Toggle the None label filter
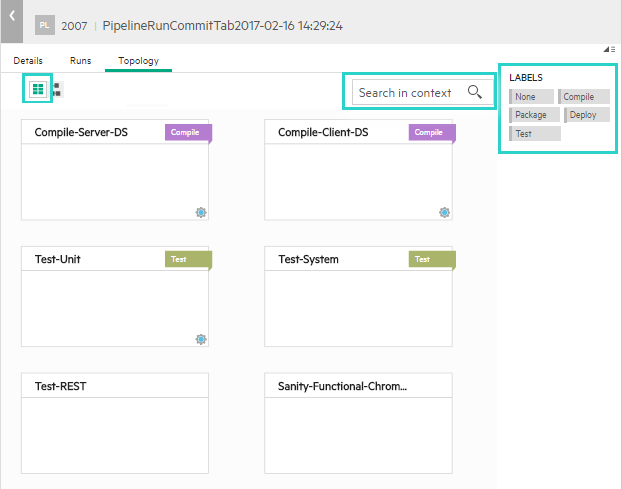Image resolution: width=622 pixels, height=489 pixels. (x=530, y=97)
